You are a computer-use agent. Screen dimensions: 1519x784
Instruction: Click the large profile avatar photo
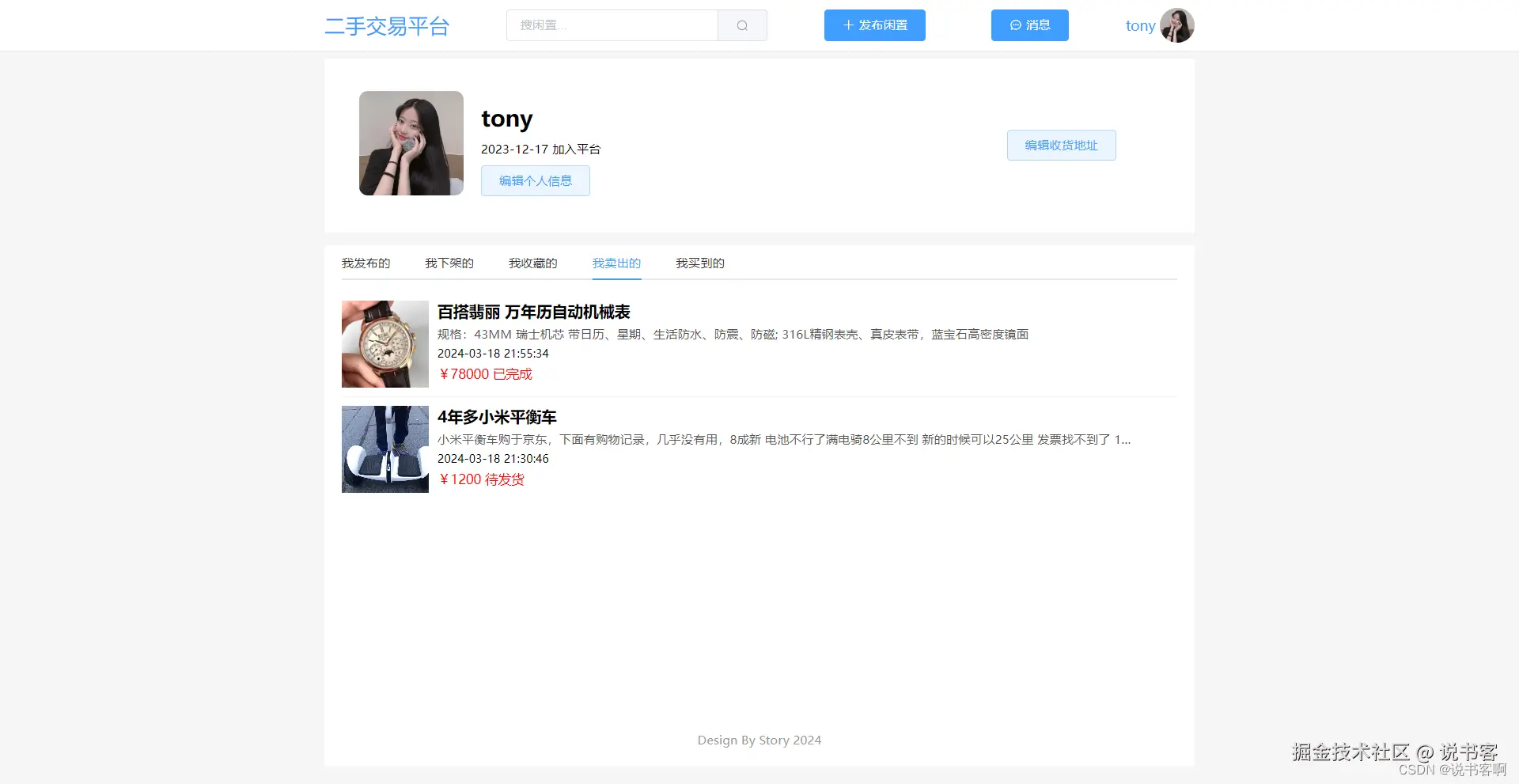(x=411, y=142)
